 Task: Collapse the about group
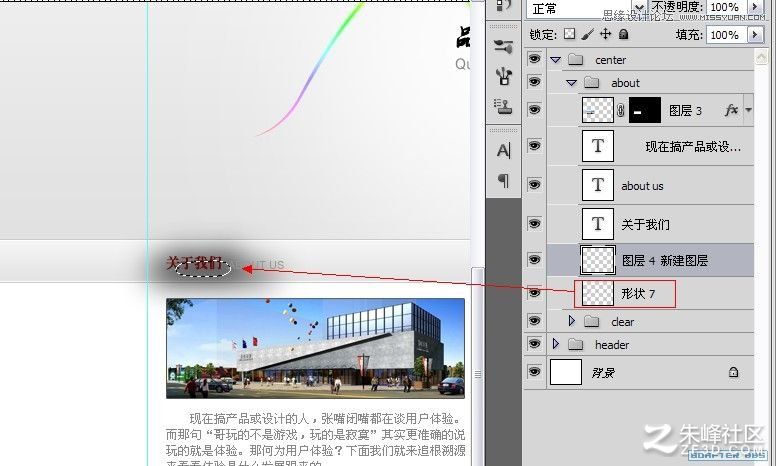click(572, 83)
